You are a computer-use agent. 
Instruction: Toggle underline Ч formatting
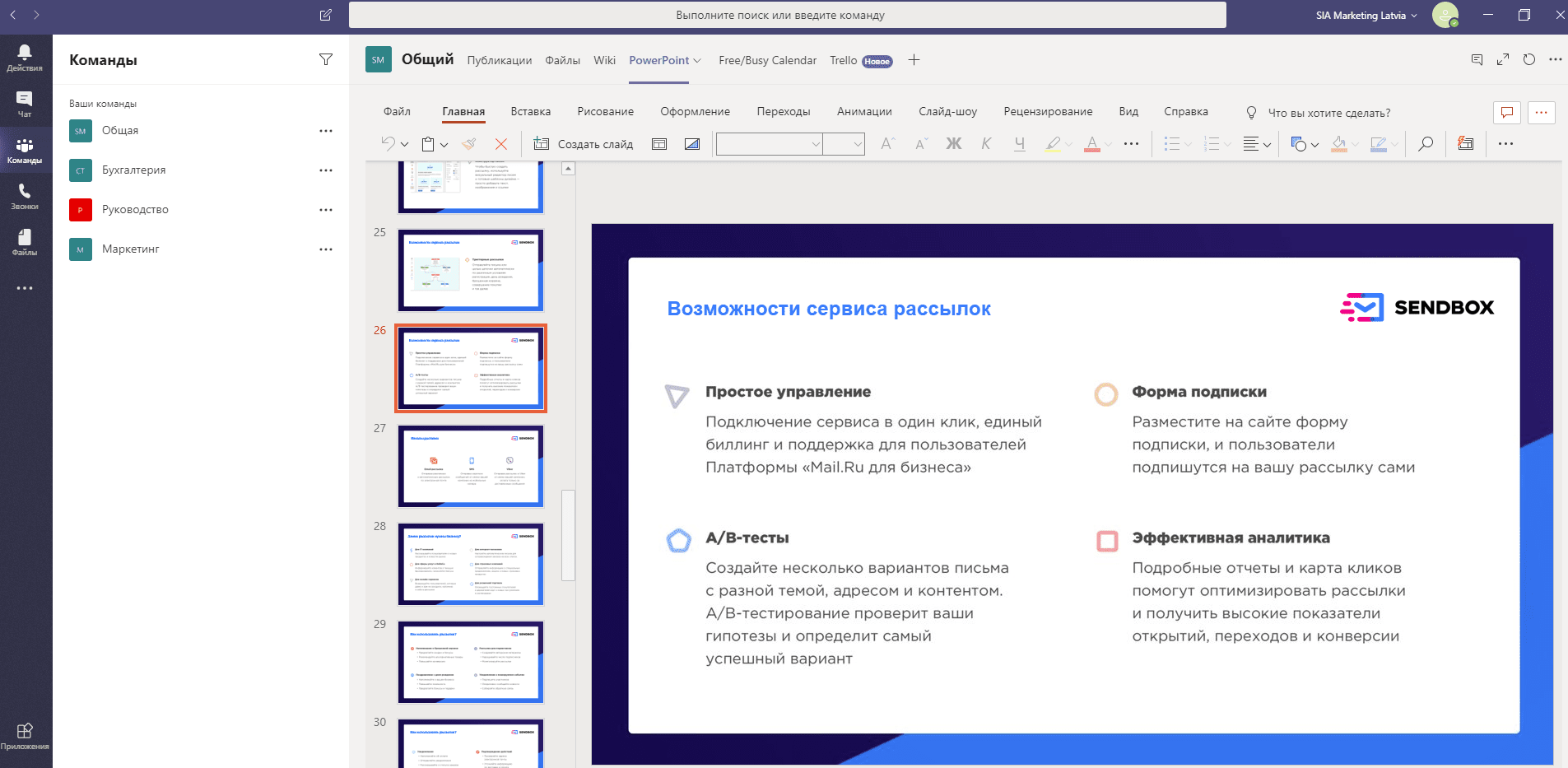click(1019, 144)
